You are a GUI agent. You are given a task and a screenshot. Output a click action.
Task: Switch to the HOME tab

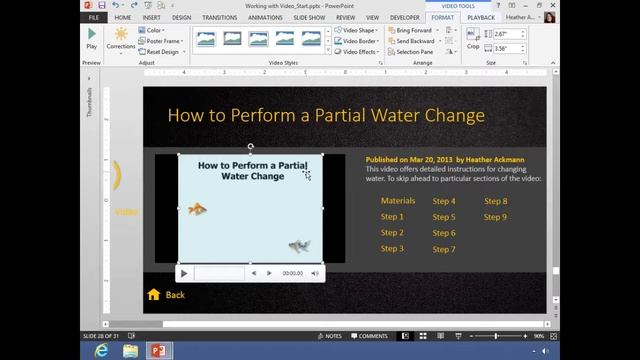click(x=123, y=18)
